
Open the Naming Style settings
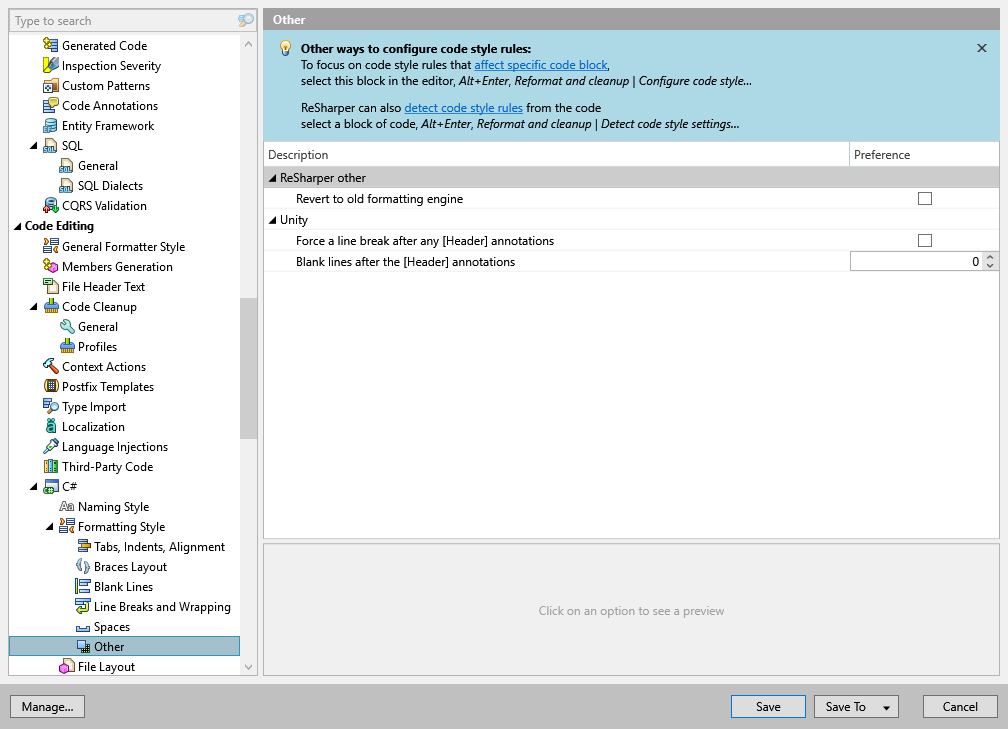point(114,506)
